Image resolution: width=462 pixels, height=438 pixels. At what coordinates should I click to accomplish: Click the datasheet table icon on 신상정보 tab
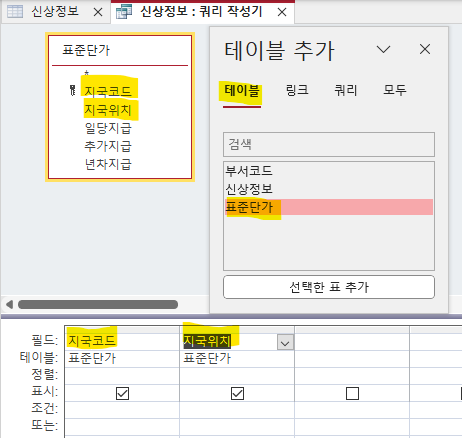pyautogui.click(x=15, y=12)
